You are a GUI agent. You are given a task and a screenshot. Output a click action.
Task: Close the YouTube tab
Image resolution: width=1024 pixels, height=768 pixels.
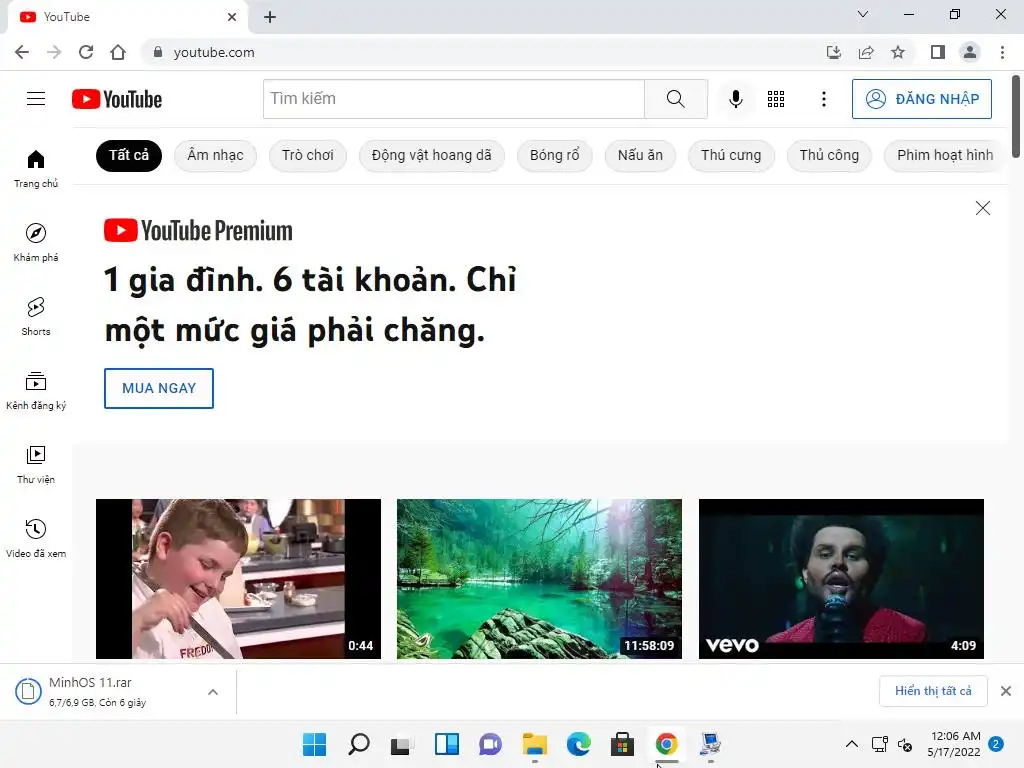(x=232, y=17)
